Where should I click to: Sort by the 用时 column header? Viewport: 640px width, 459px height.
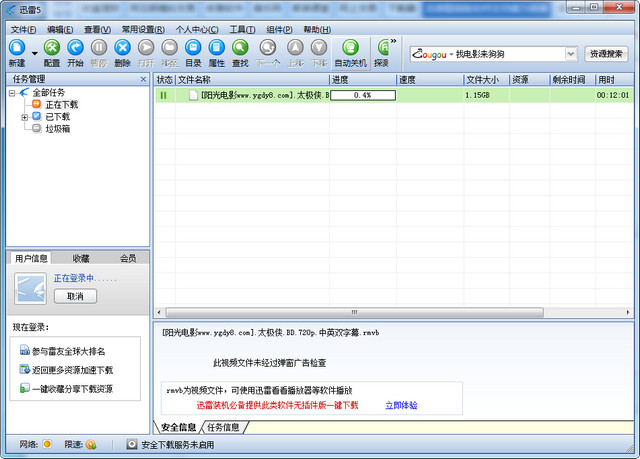[614, 80]
